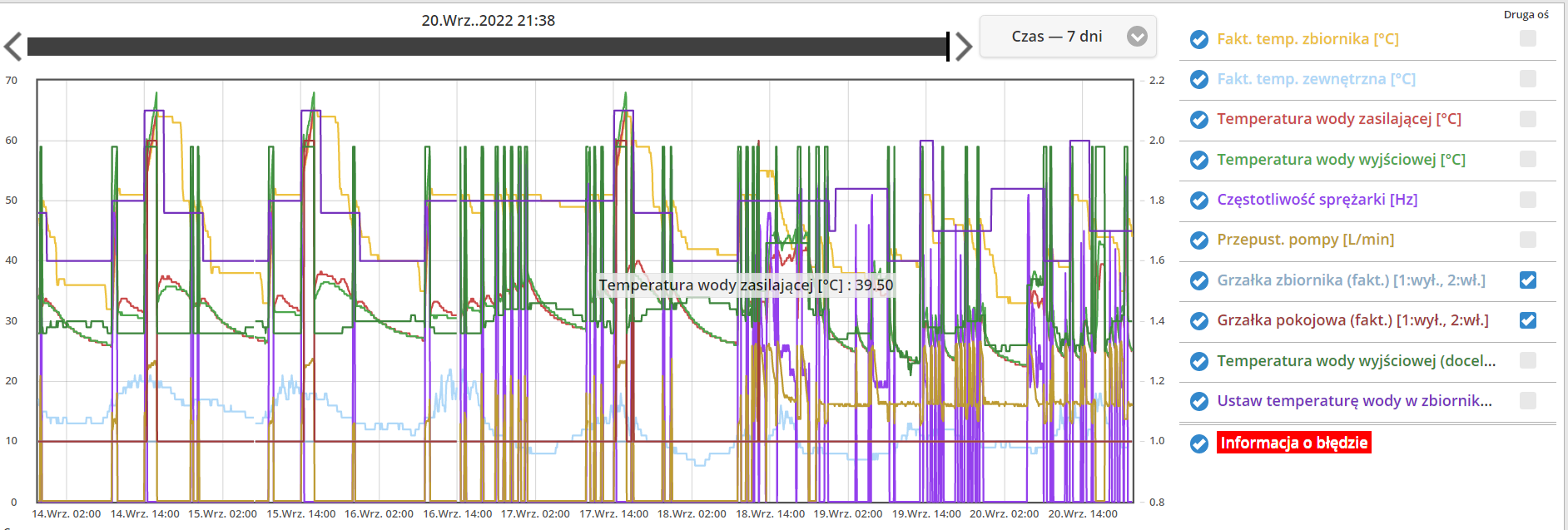The height and width of the screenshot is (530, 1568).
Task: Click the 17.Wrz. 14:00 x-axis label
Action: [614, 514]
